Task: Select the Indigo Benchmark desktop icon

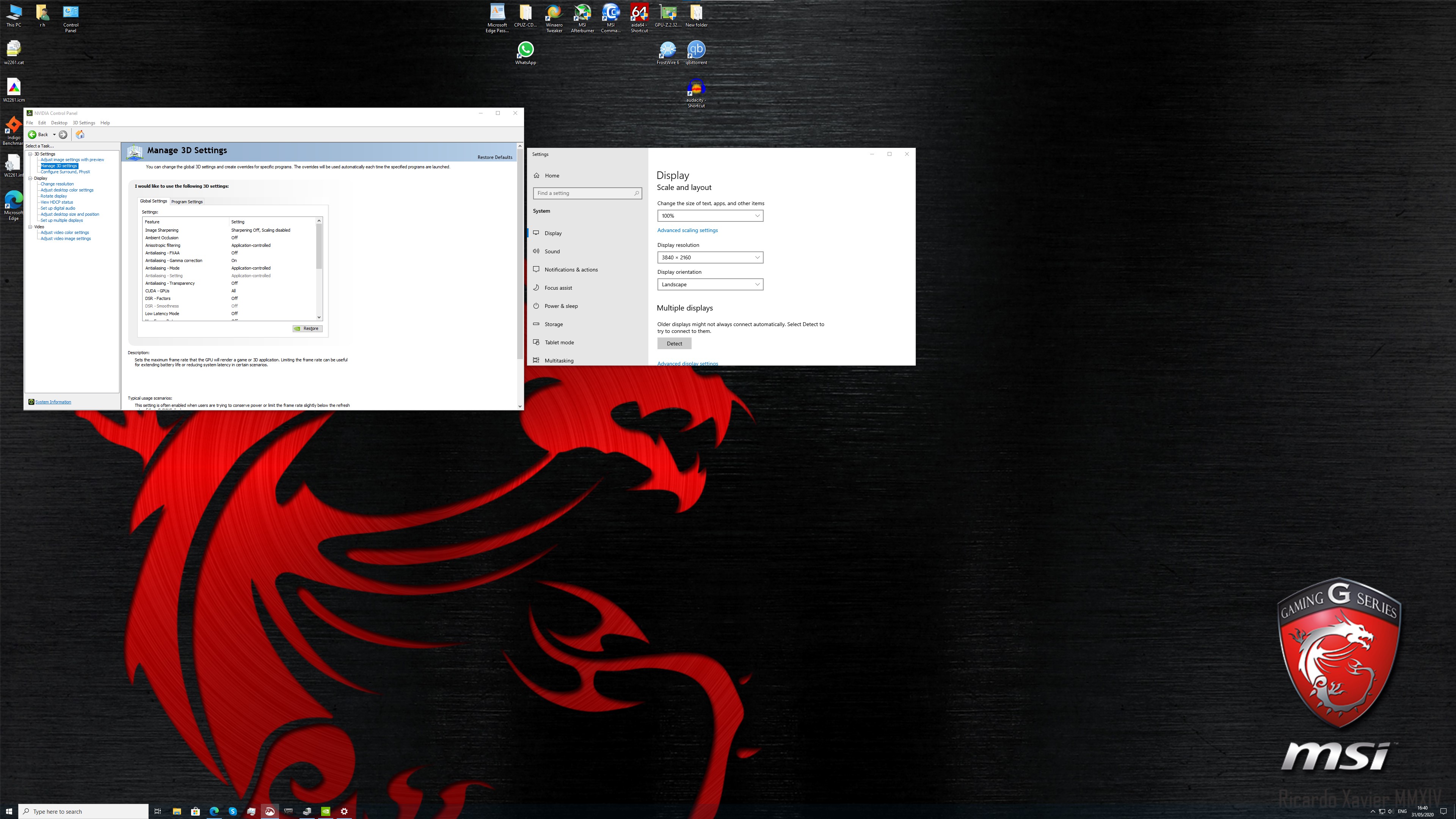Action: click(x=13, y=131)
